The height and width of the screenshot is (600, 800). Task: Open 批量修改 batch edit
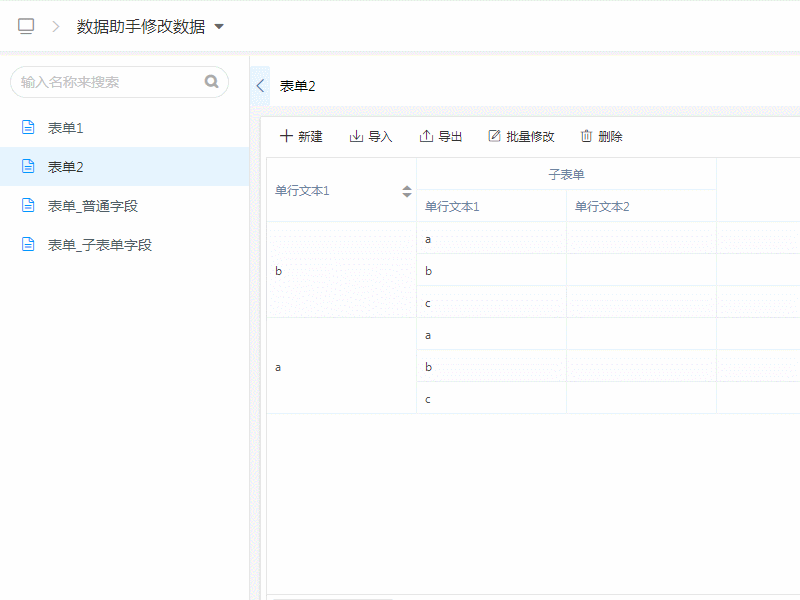point(521,136)
